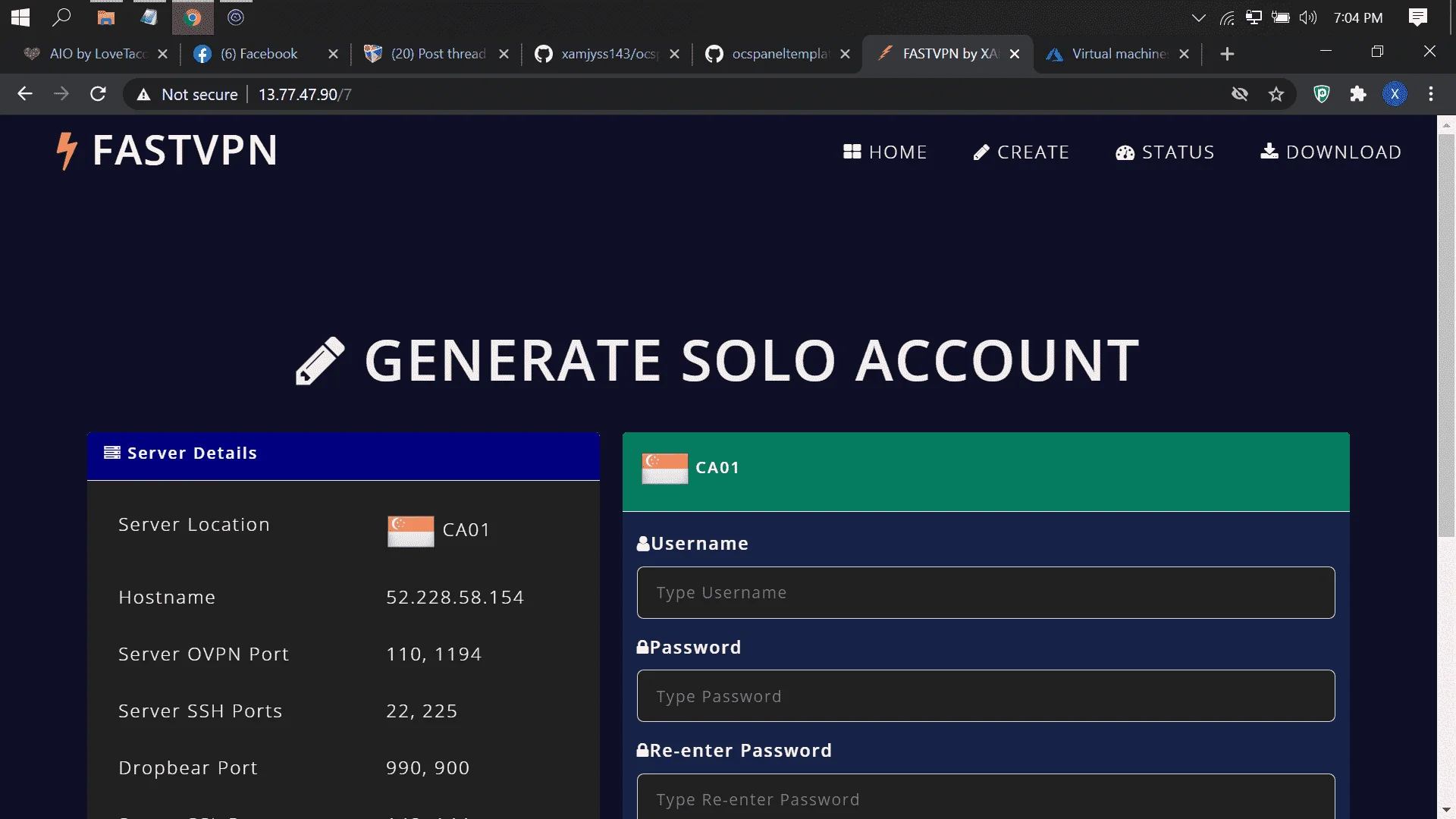Viewport: 1456px width, 819px height.
Task: Close the FASTVPN by XA tab
Action: pyautogui.click(x=1015, y=54)
